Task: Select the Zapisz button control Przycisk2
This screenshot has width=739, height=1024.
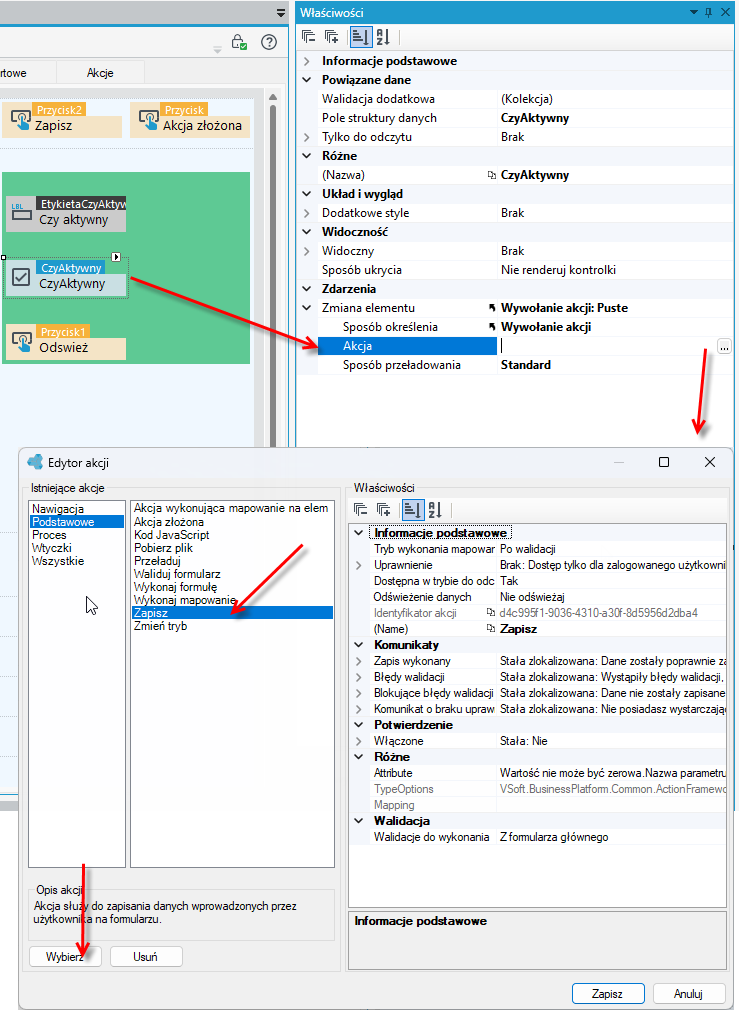Action: [x=62, y=120]
